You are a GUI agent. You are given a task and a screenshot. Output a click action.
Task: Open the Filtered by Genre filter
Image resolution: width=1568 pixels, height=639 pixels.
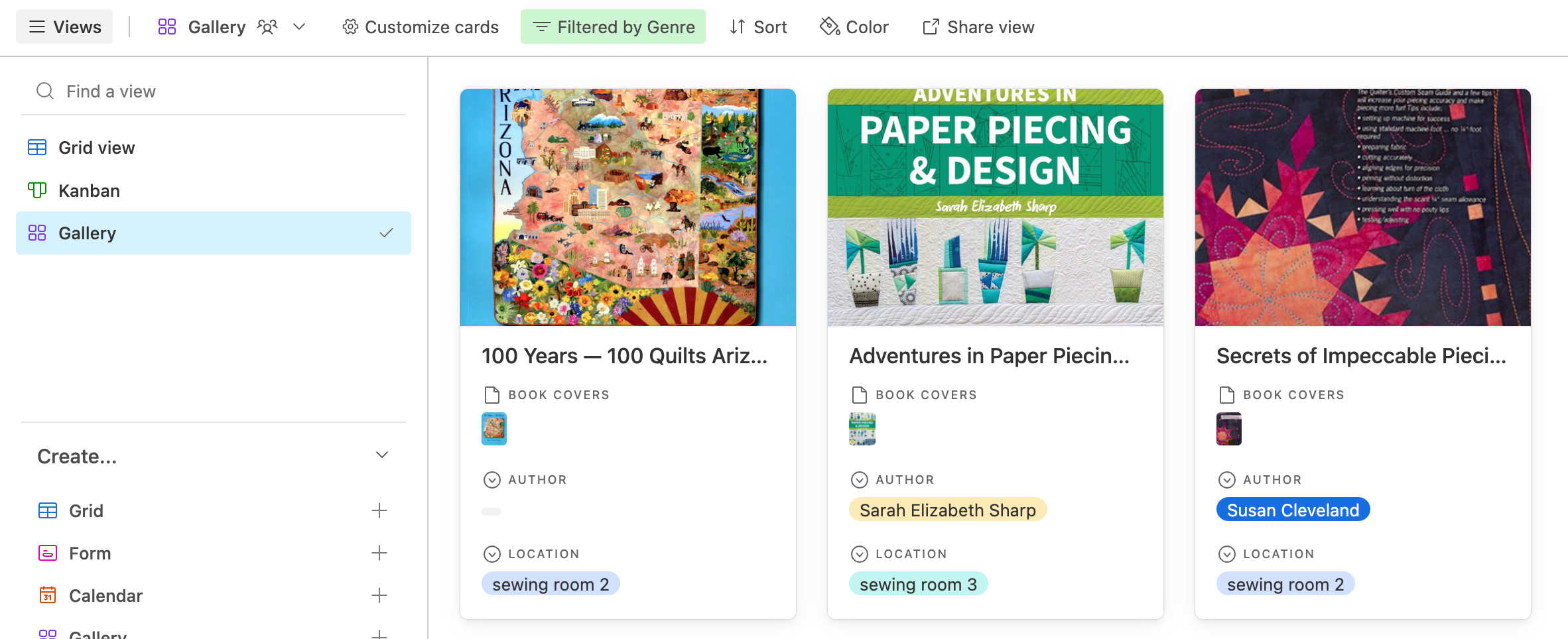(x=613, y=27)
